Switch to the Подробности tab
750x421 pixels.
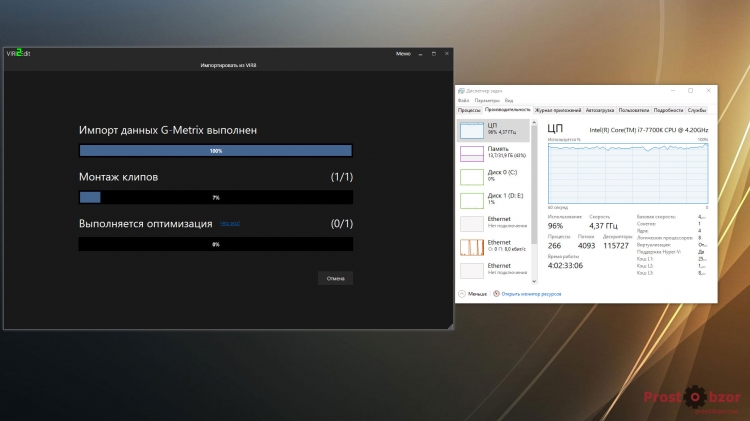pos(668,110)
